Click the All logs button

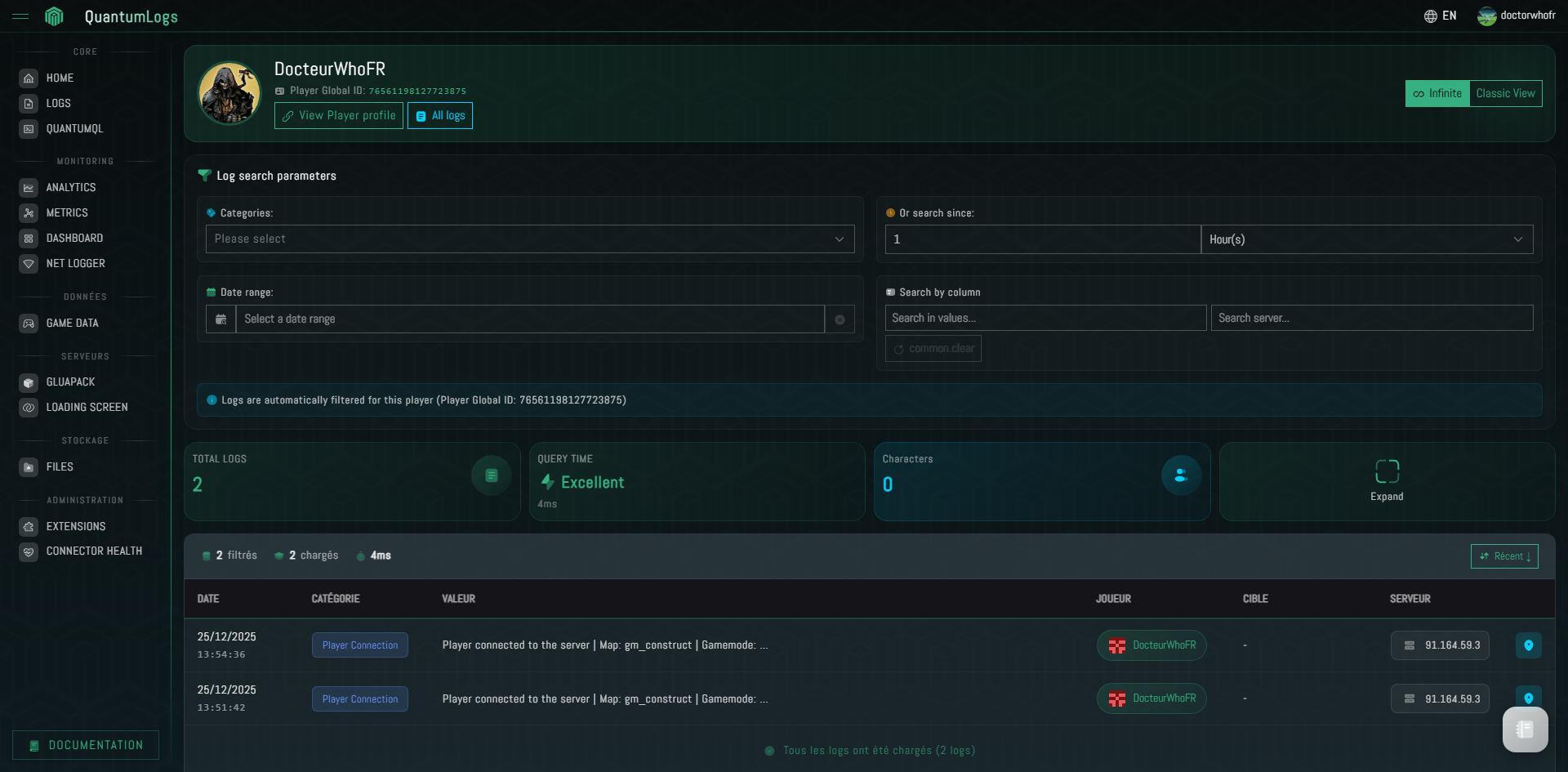tap(440, 116)
